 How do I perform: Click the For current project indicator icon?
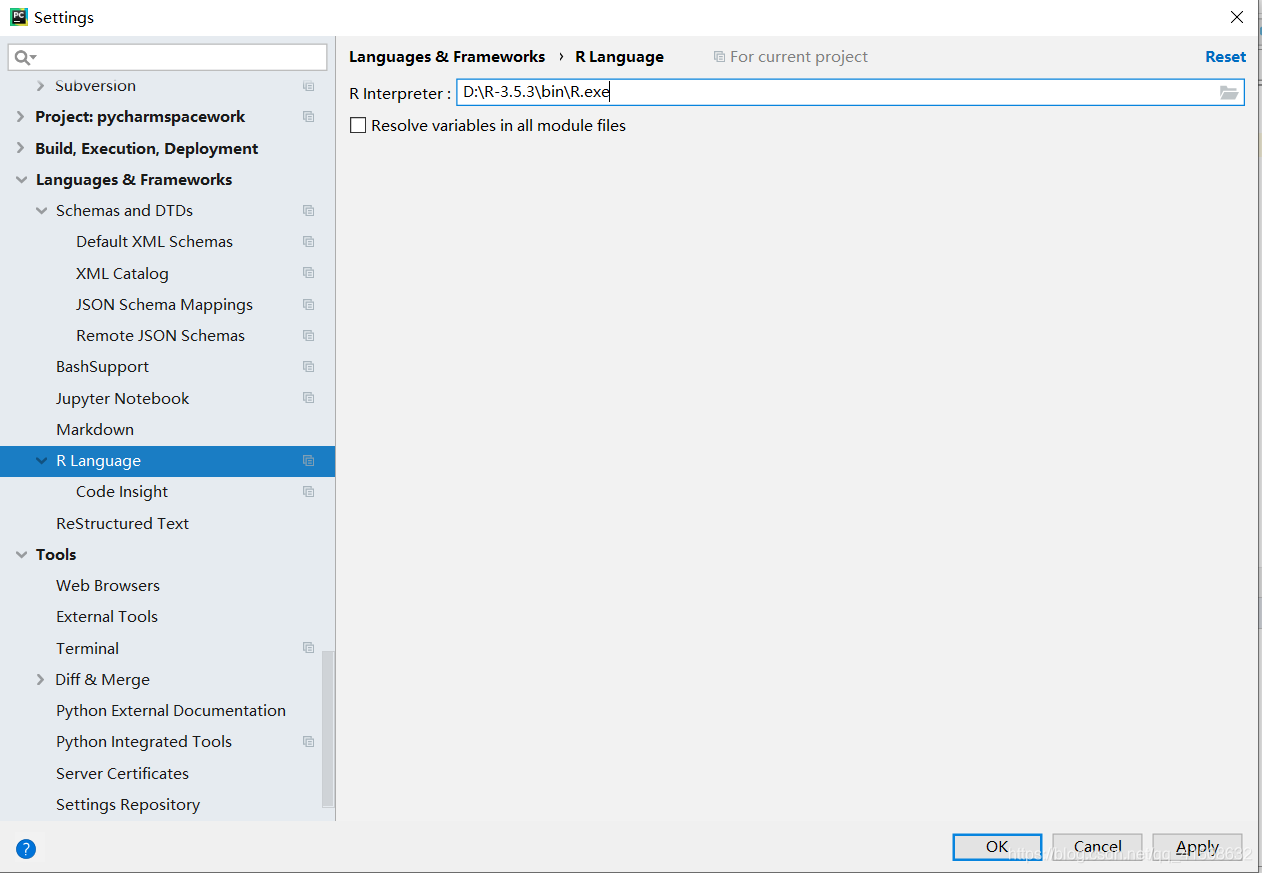click(719, 57)
